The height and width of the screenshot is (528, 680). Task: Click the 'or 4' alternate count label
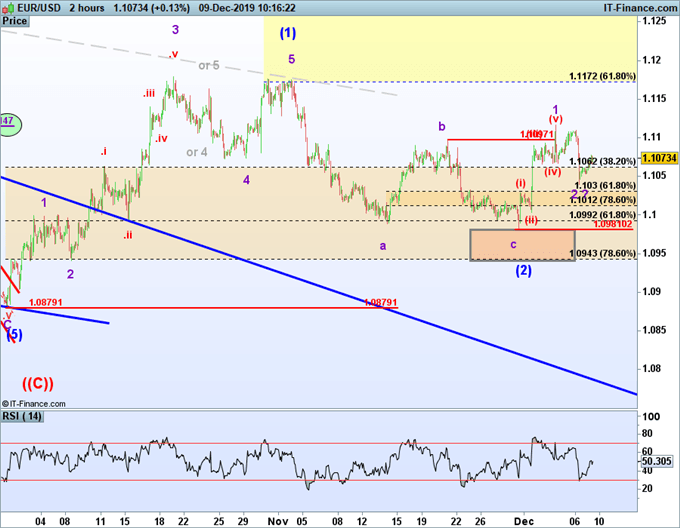click(197, 152)
